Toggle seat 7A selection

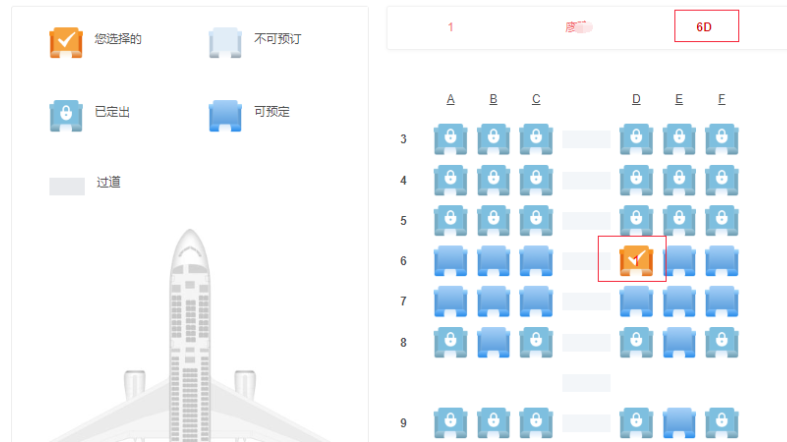click(x=450, y=301)
